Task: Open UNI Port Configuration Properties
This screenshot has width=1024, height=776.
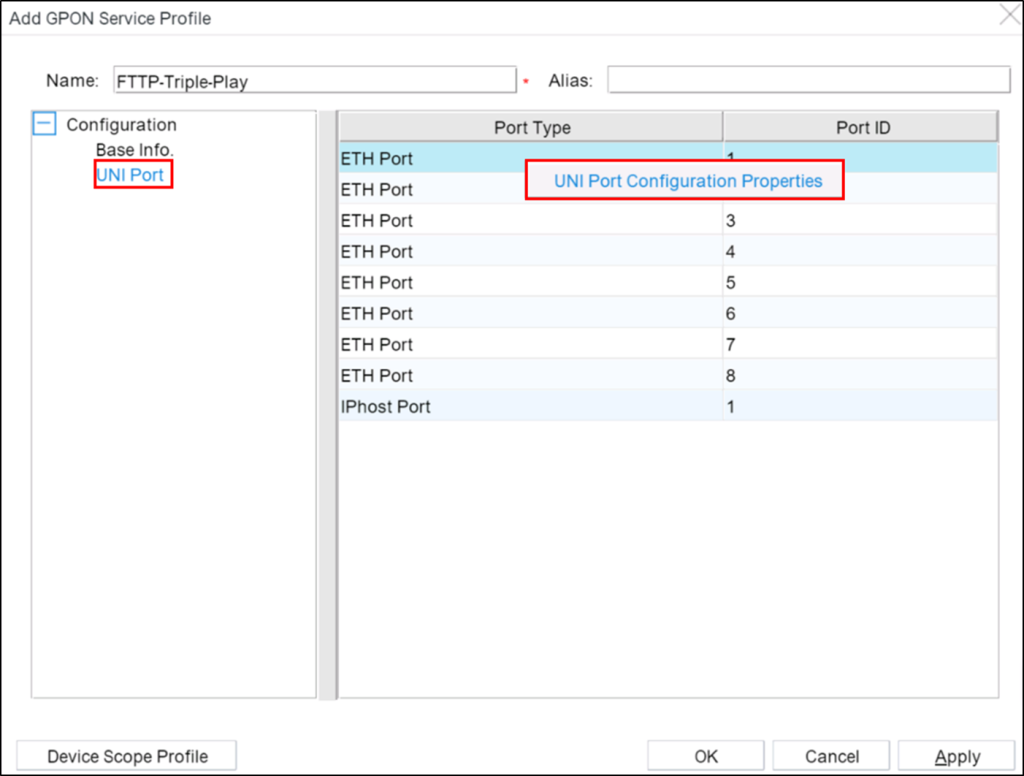Action: tap(684, 181)
